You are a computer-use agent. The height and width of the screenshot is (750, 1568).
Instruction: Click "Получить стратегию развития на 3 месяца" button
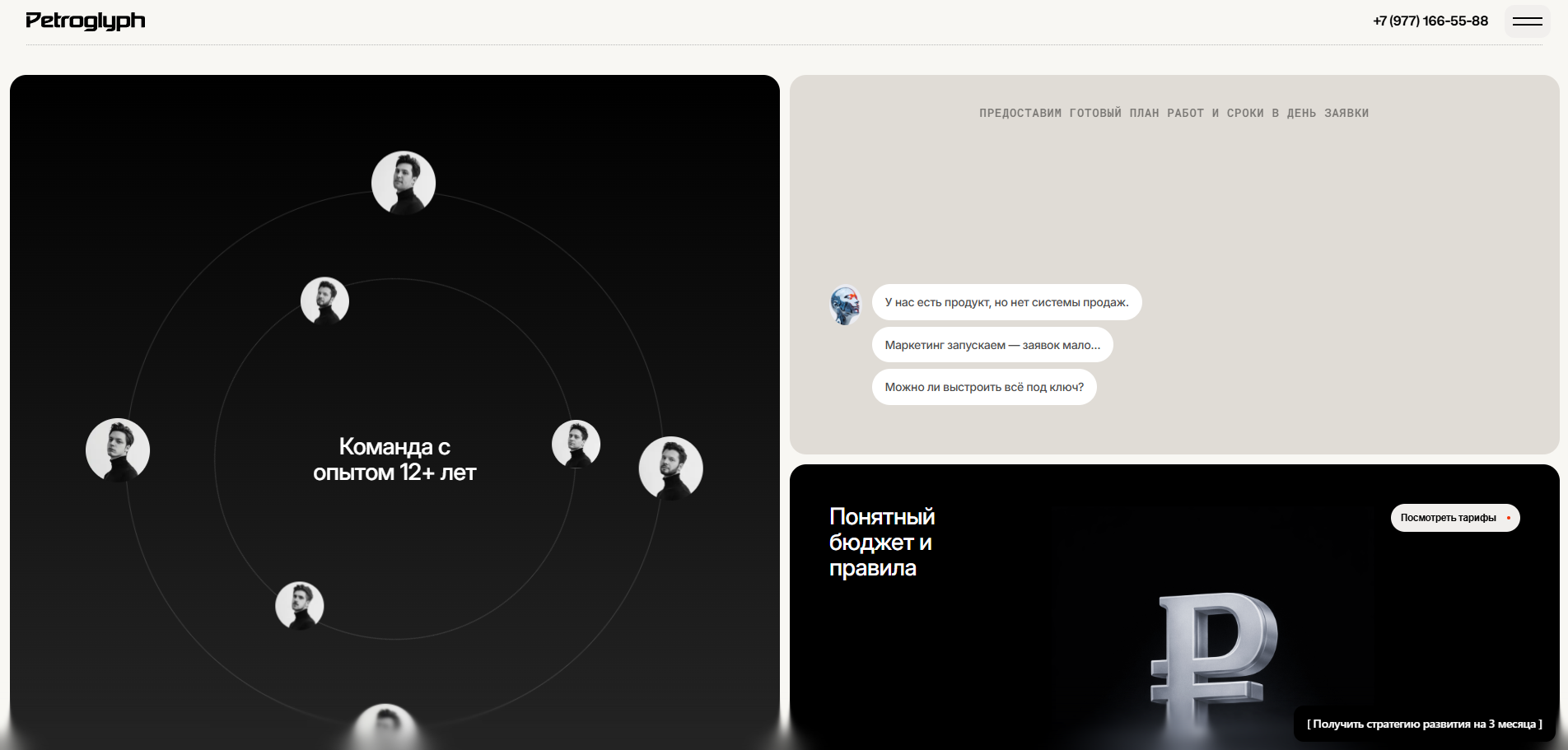1425,724
